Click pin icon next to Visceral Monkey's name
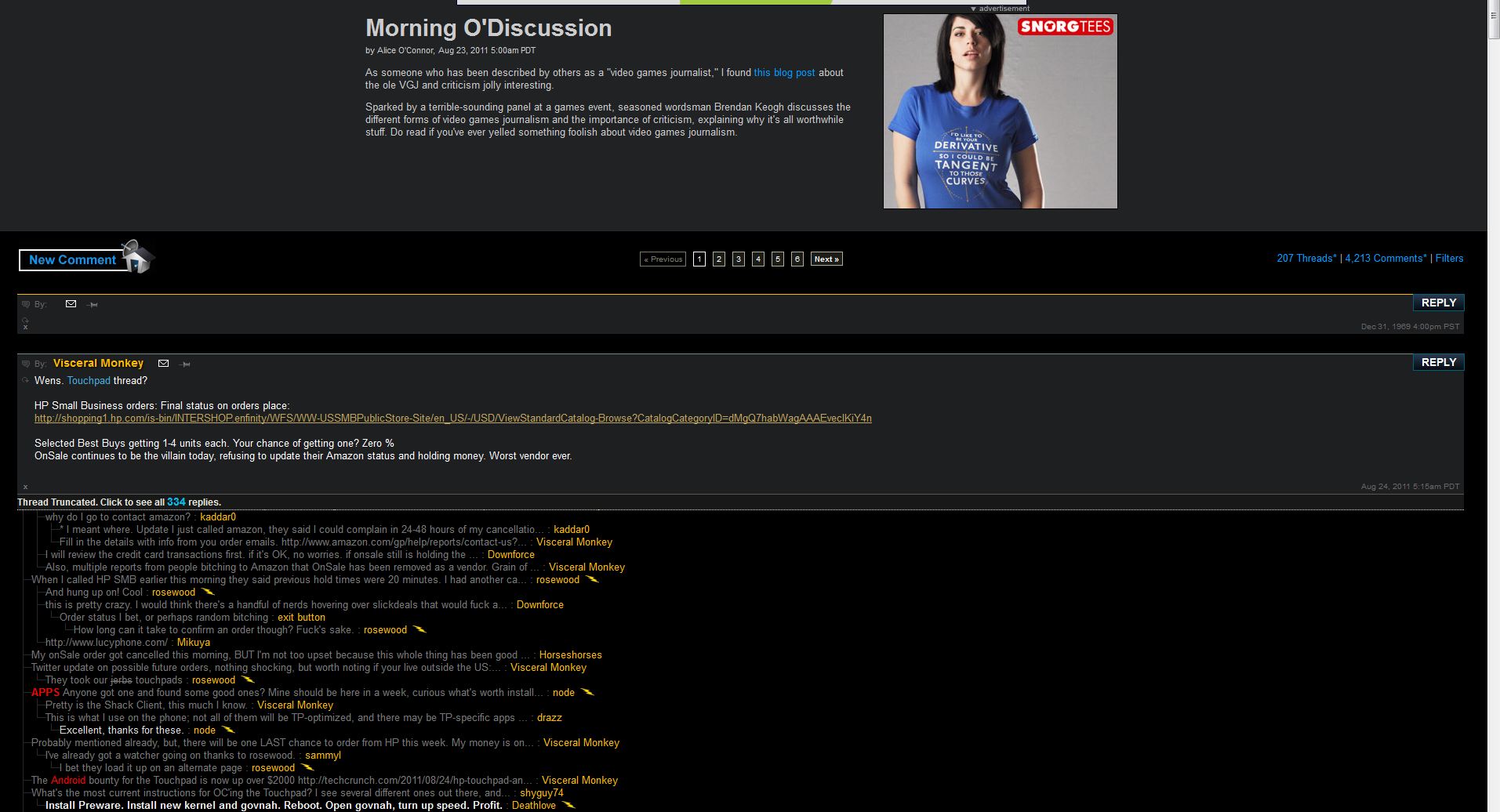 184,364
